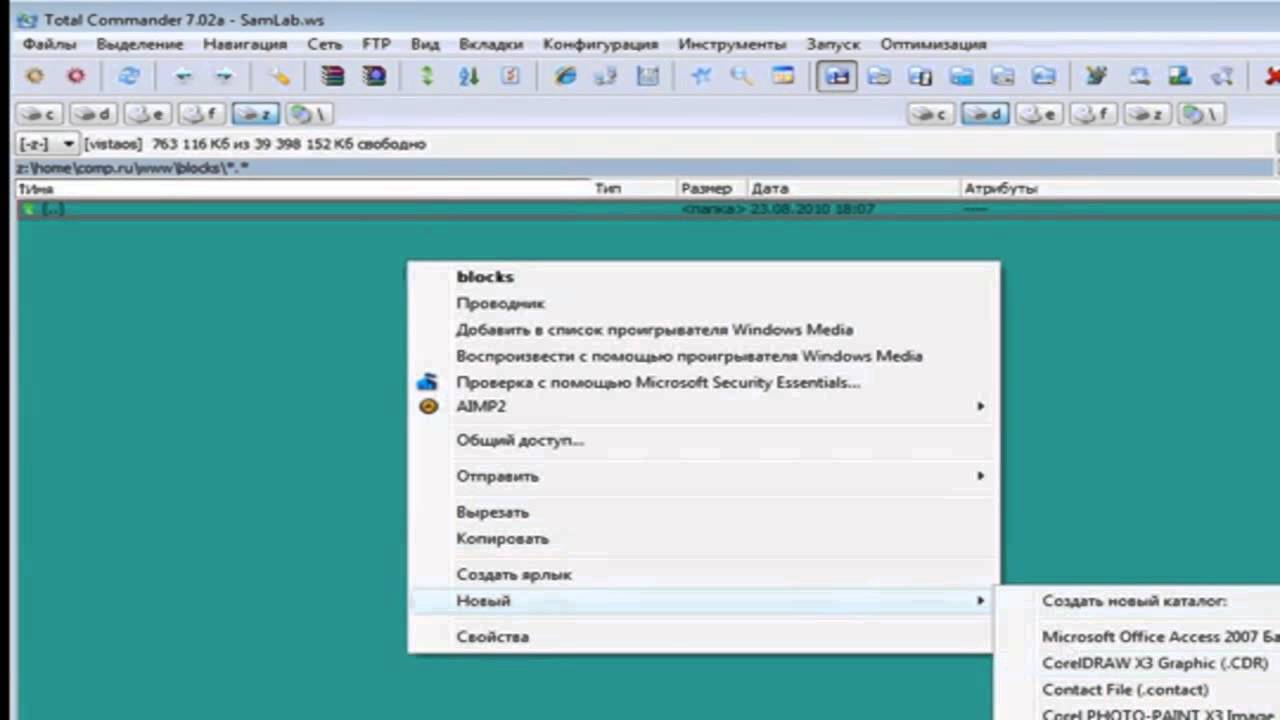This screenshot has width=1280, height=720.
Task: Open the Запуск menu
Action: point(833,44)
